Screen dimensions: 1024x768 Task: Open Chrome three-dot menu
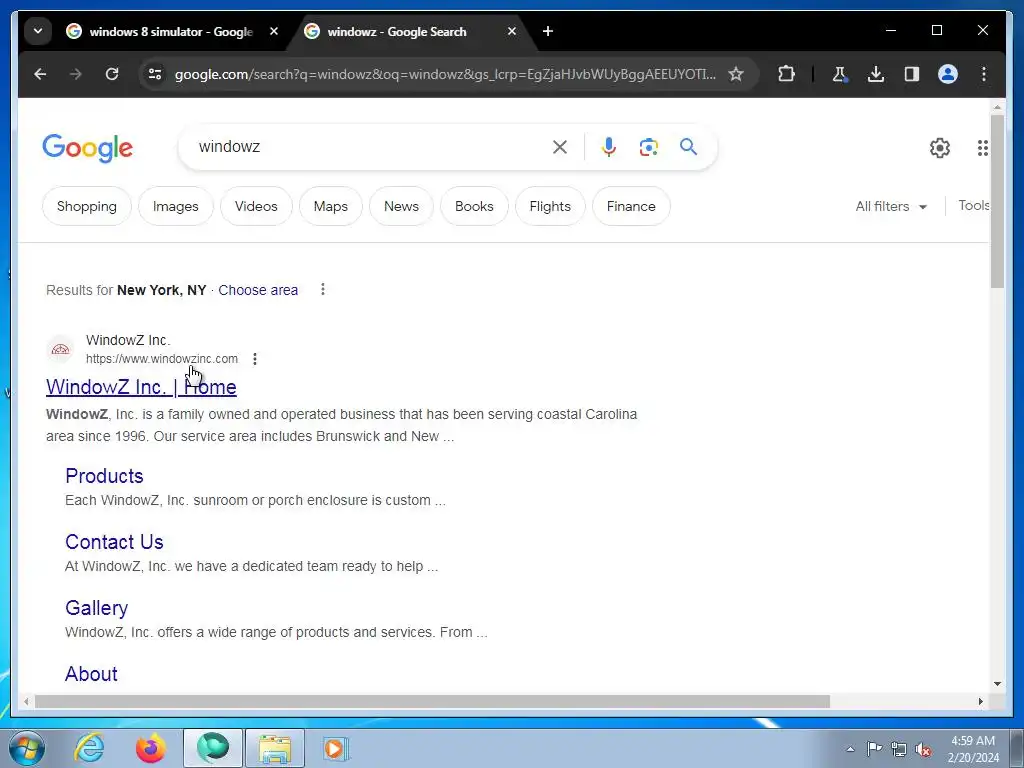pyautogui.click(x=984, y=74)
